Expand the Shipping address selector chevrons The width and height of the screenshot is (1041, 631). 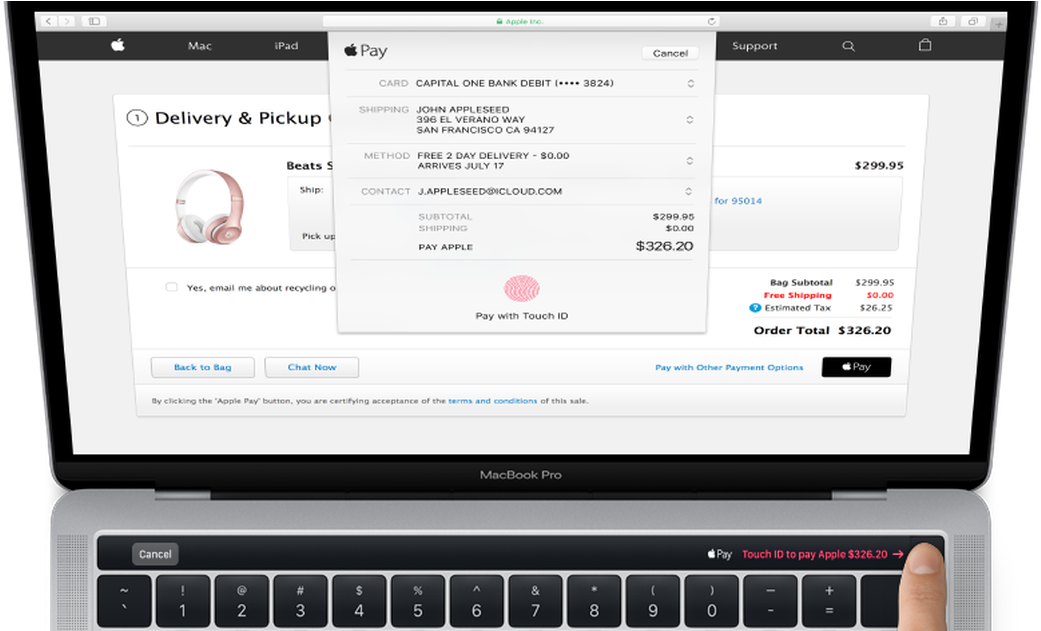[690, 120]
